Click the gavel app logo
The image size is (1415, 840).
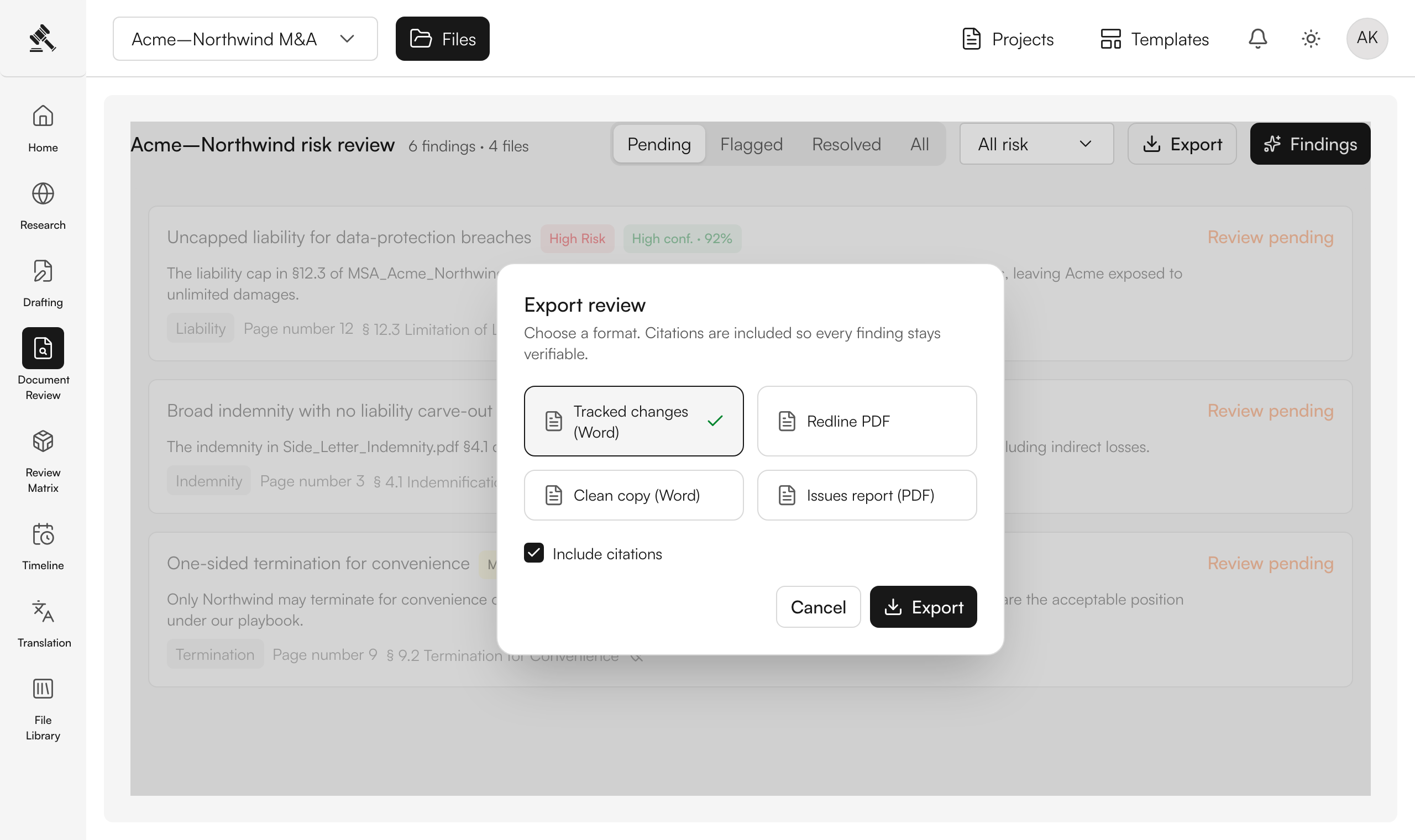coord(43,38)
